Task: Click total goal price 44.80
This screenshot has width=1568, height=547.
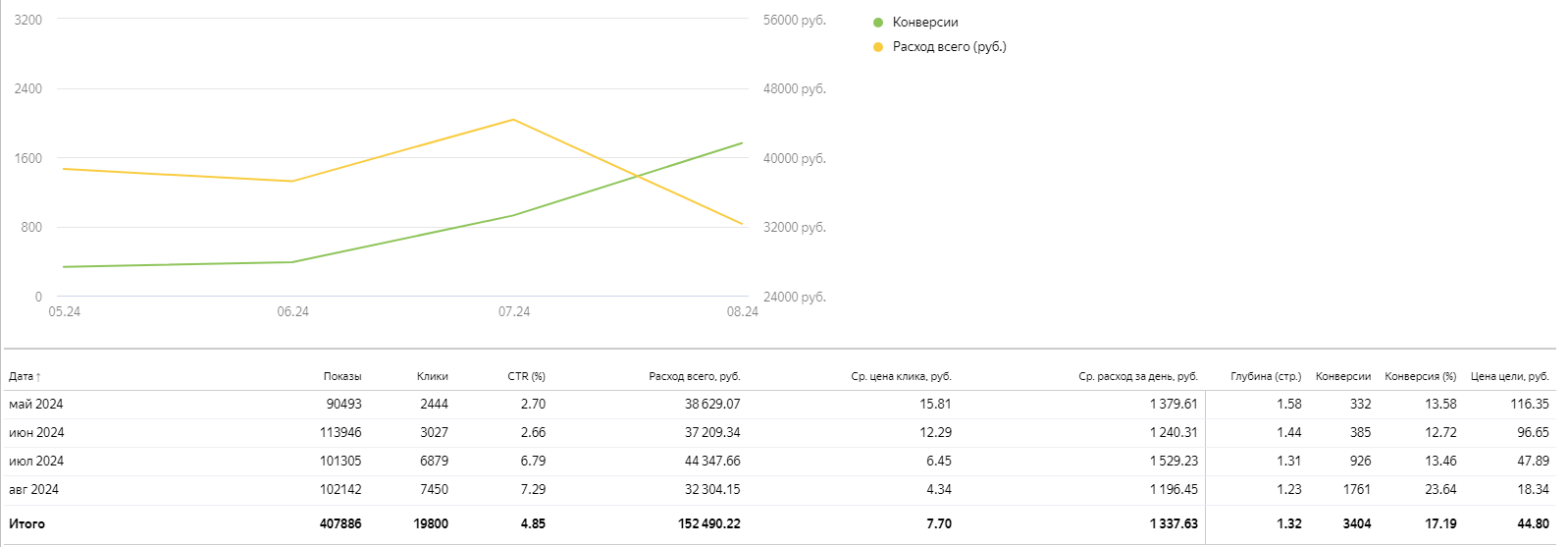Action: click(1534, 523)
